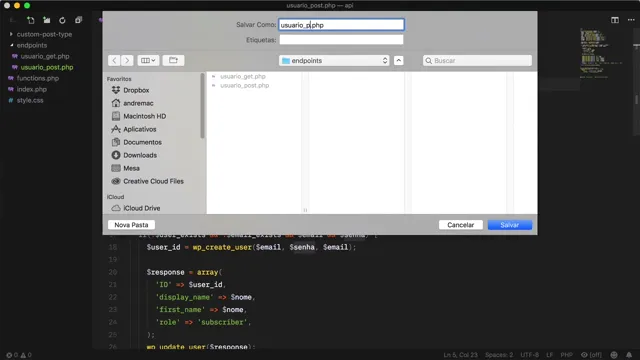
Task: Split the editor with the layout icon
Action: pyautogui.click(x=615, y=20)
